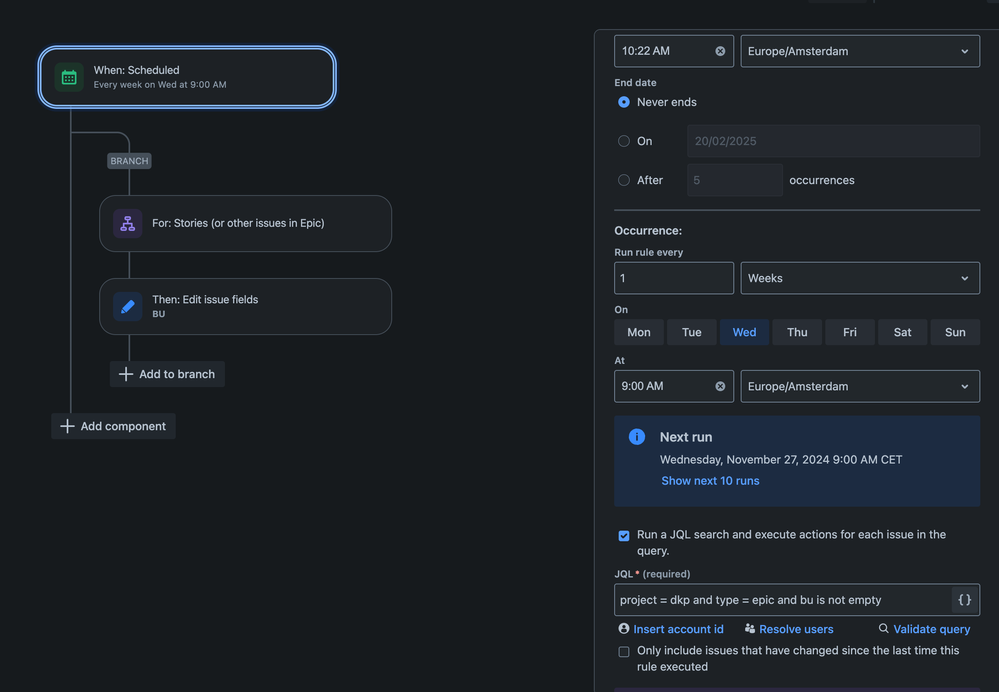Click Resolve users link
The width and height of the screenshot is (999, 692).
(796, 629)
